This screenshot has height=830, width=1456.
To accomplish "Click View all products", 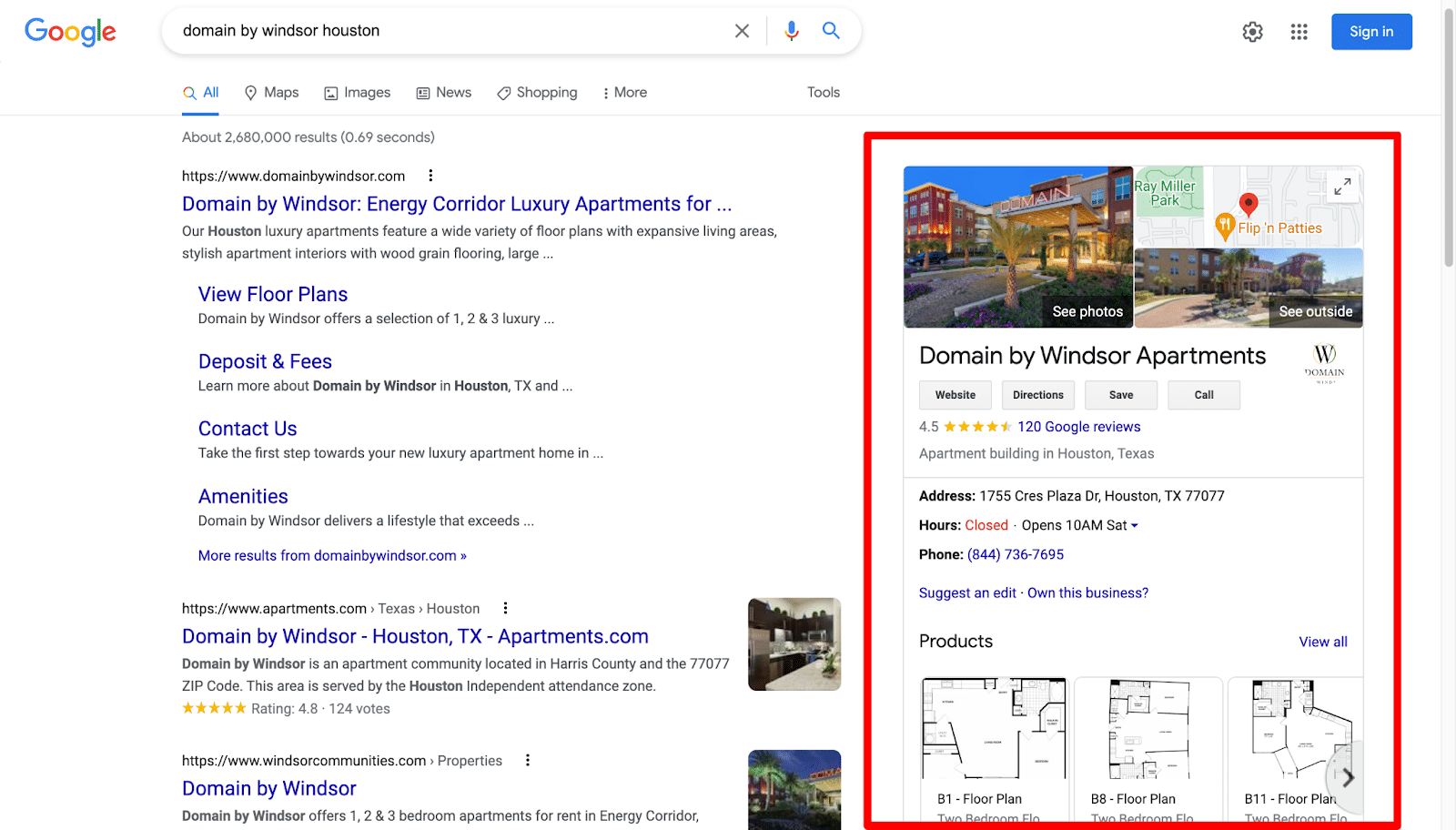I will point(1323,642).
